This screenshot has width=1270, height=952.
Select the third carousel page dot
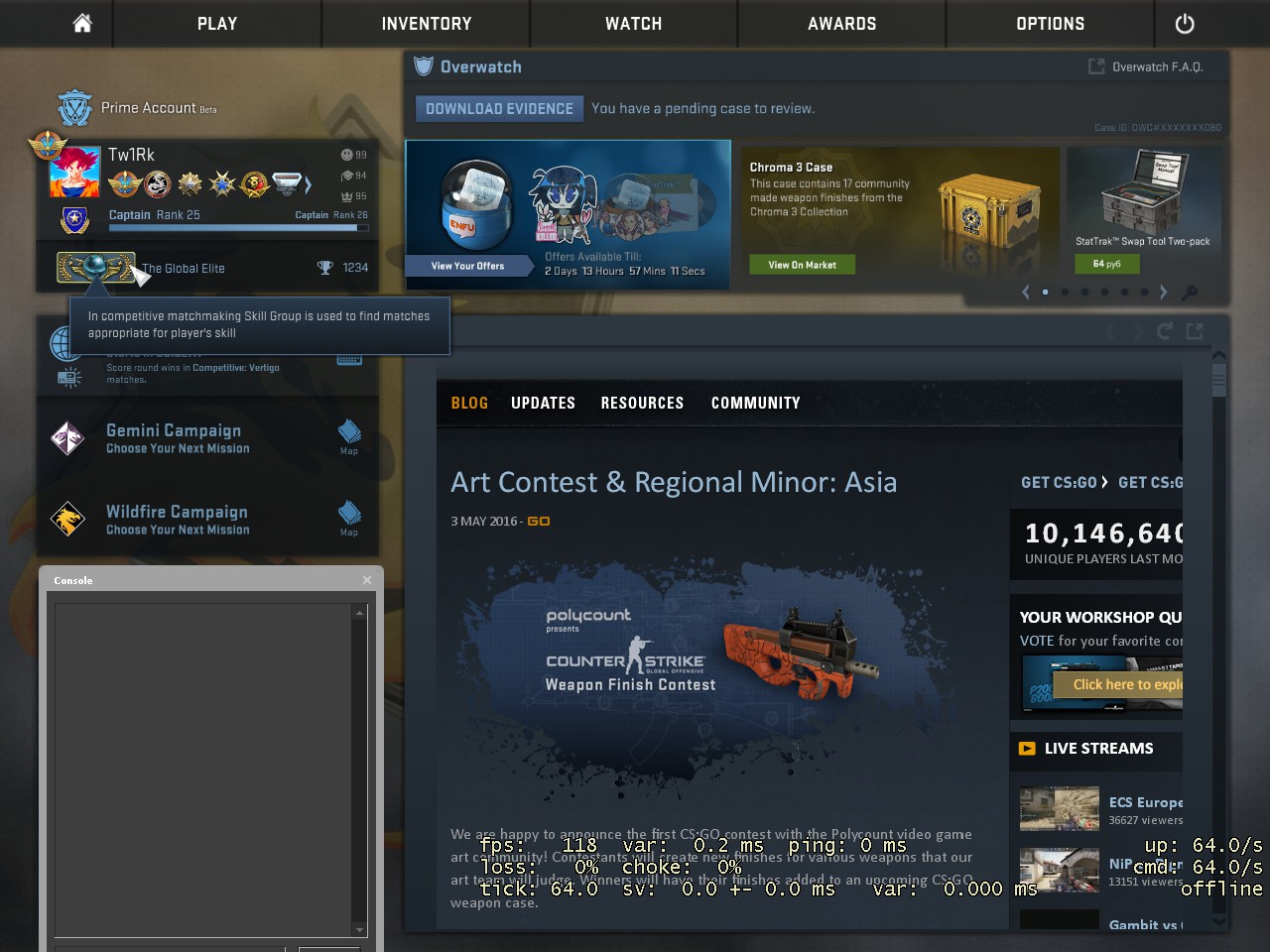(x=1084, y=292)
